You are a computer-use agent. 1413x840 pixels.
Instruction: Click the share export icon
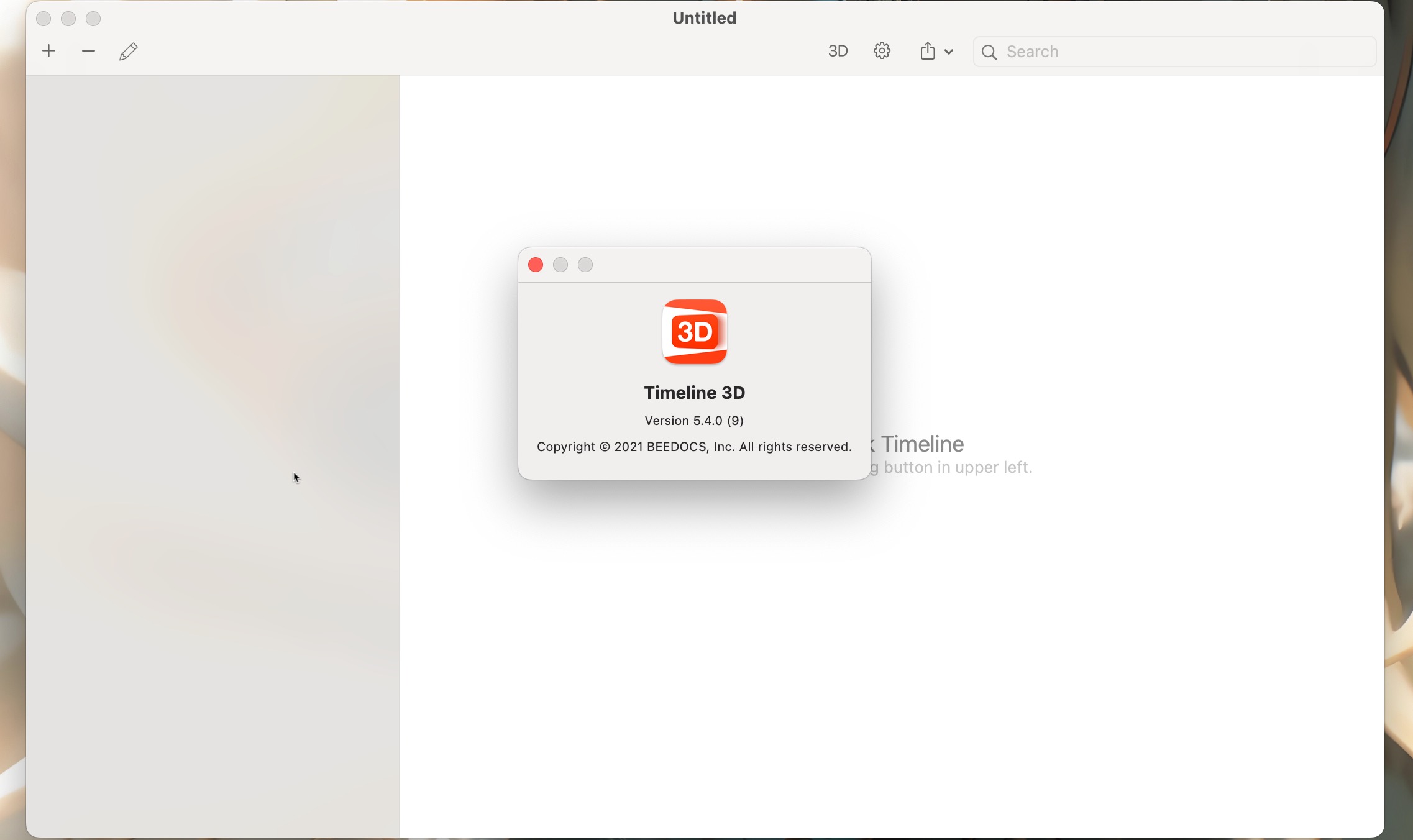[x=928, y=51]
